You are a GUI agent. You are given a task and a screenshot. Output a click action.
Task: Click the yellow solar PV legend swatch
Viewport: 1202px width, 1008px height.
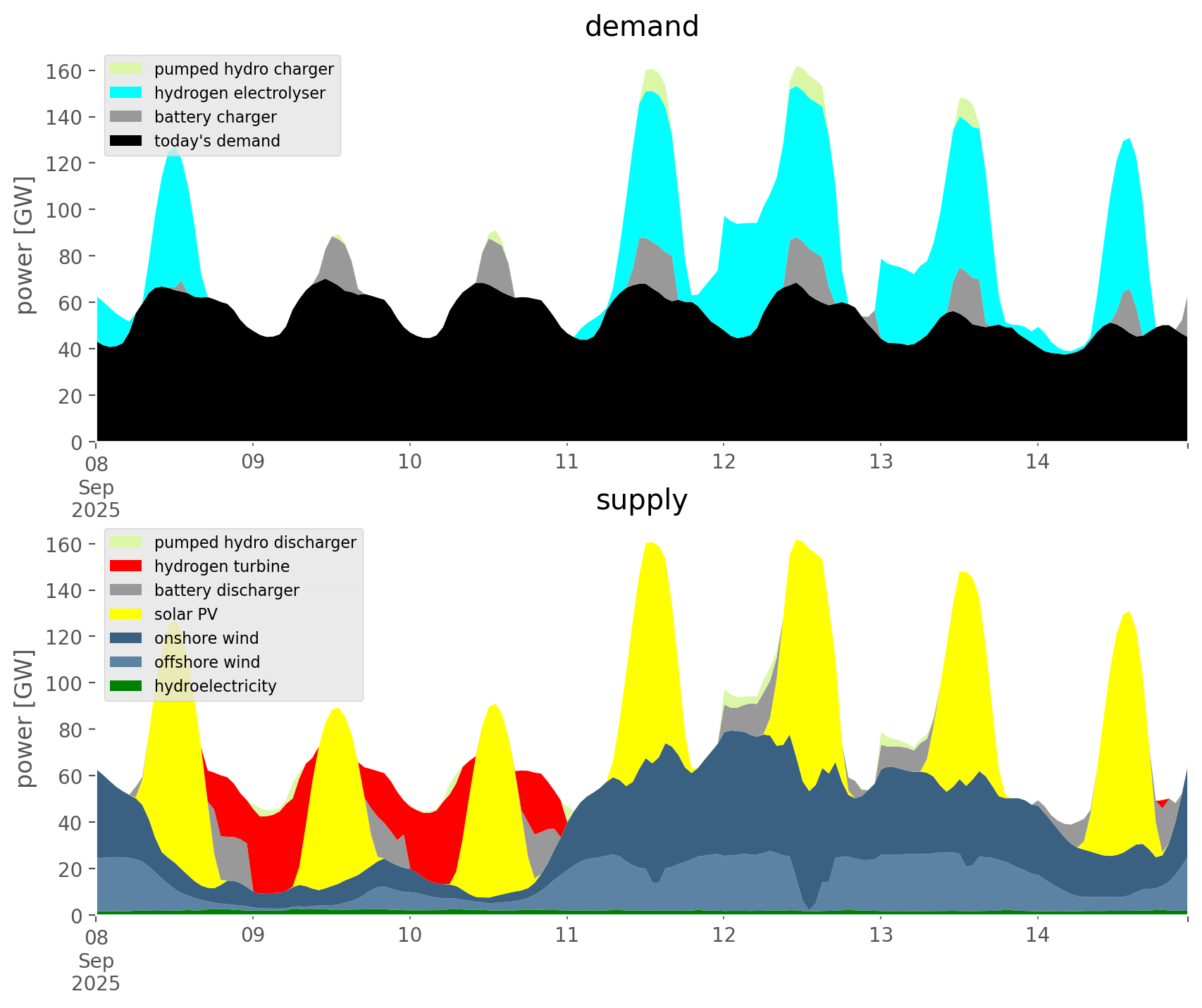click(126, 614)
